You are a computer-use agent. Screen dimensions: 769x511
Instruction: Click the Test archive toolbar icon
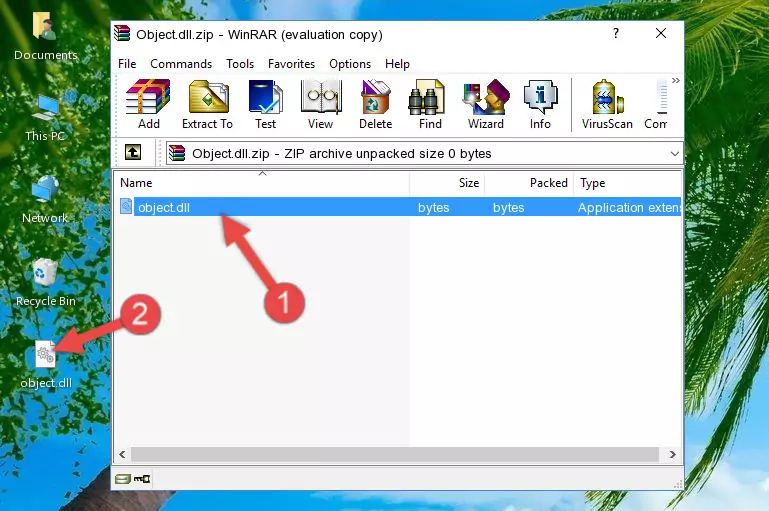[265, 104]
